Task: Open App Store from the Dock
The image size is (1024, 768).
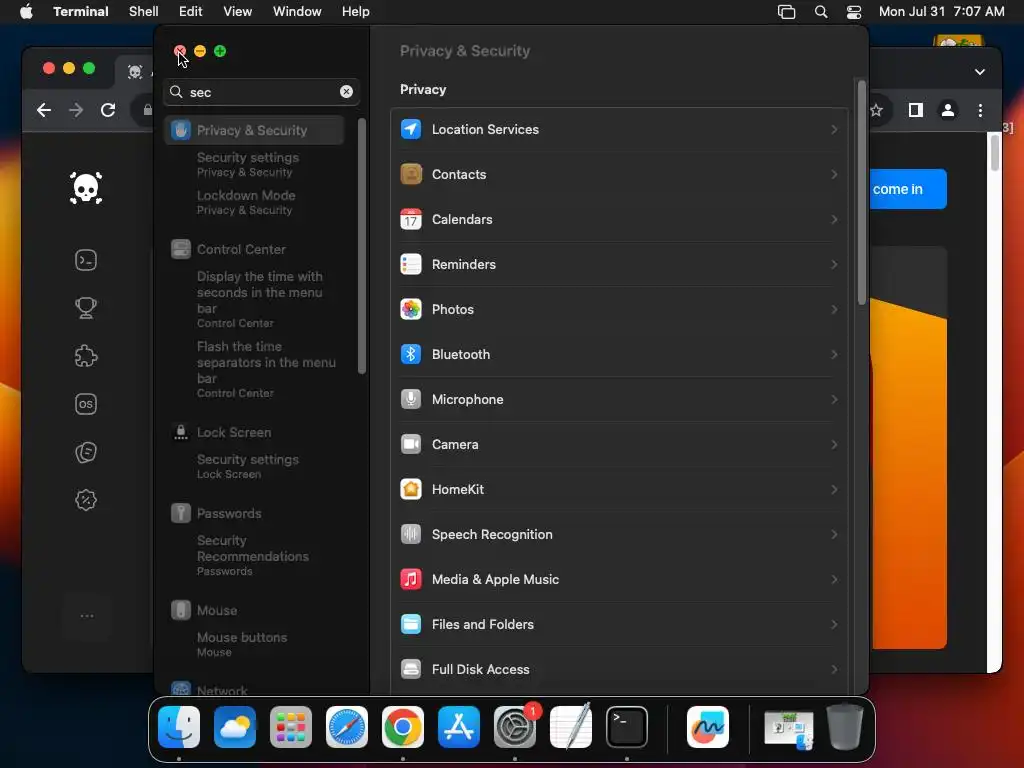Action: 459,727
